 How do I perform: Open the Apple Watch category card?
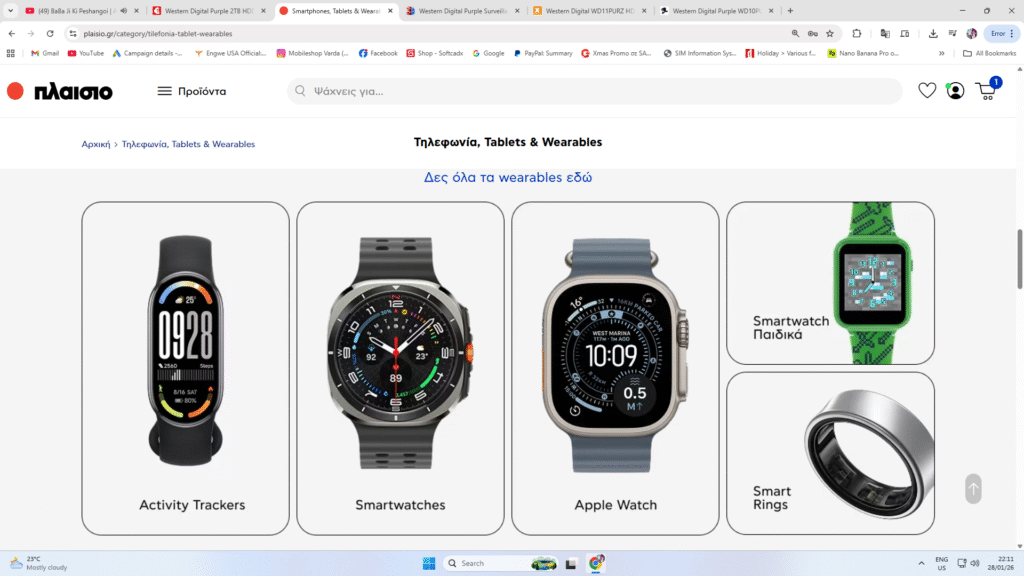click(615, 368)
